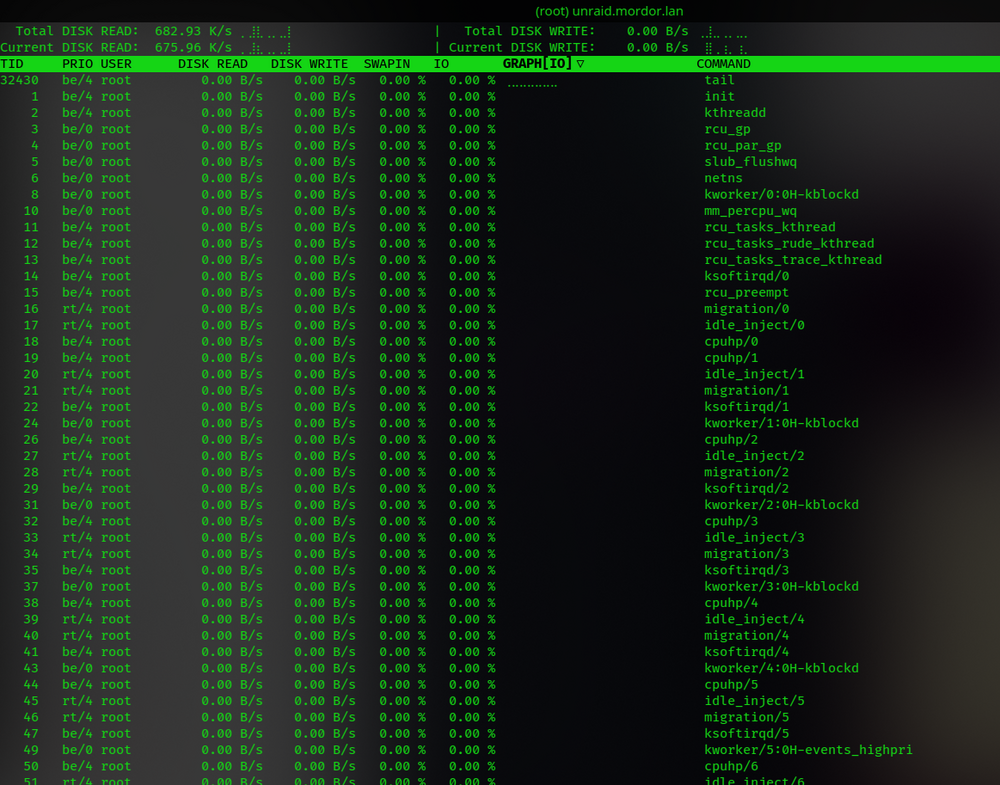
Task: Click the Total DISK READ value 682.93 K/s
Action: [x=193, y=31]
